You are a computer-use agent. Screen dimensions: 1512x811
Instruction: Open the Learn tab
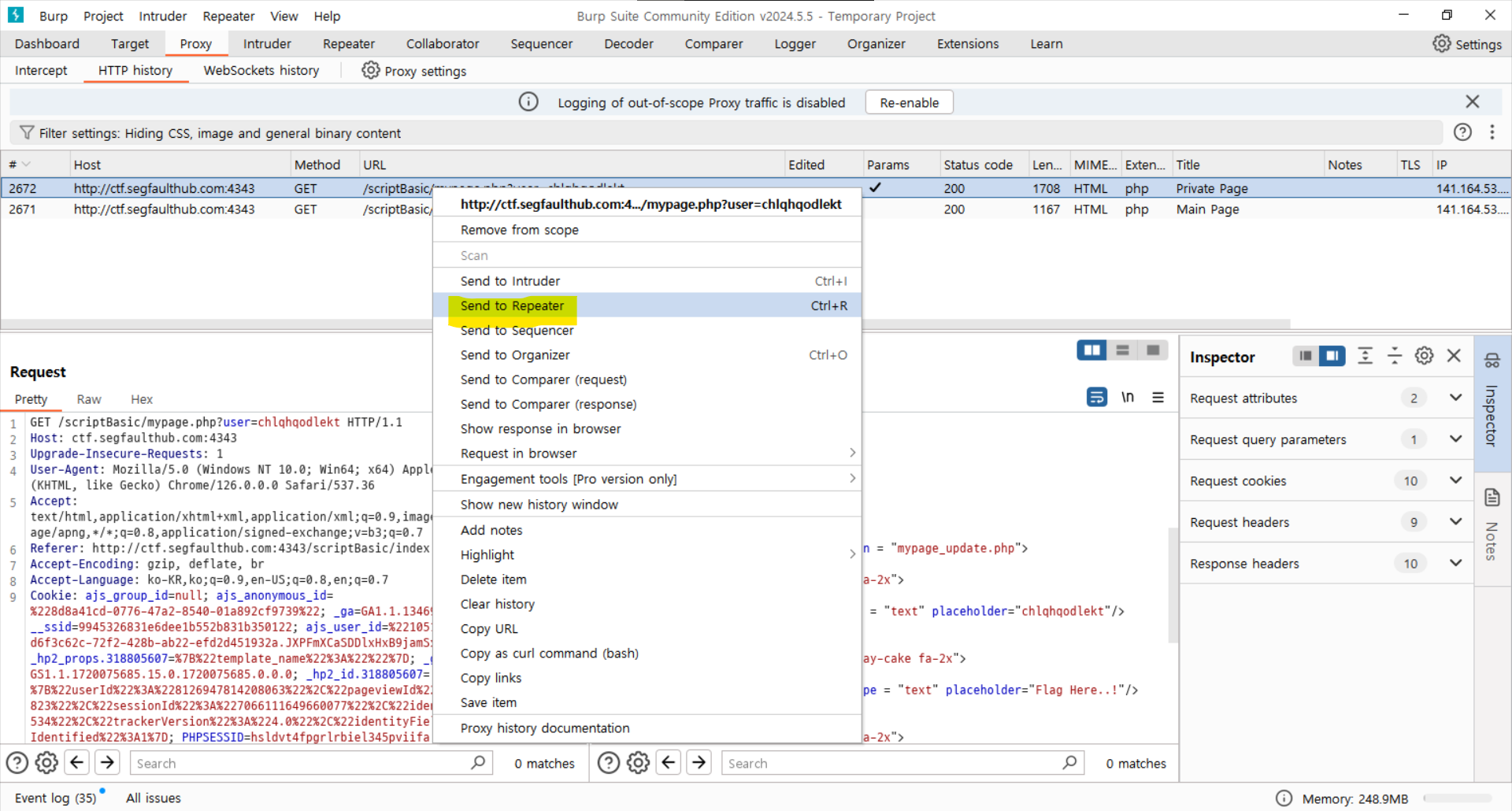click(x=1046, y=44)
